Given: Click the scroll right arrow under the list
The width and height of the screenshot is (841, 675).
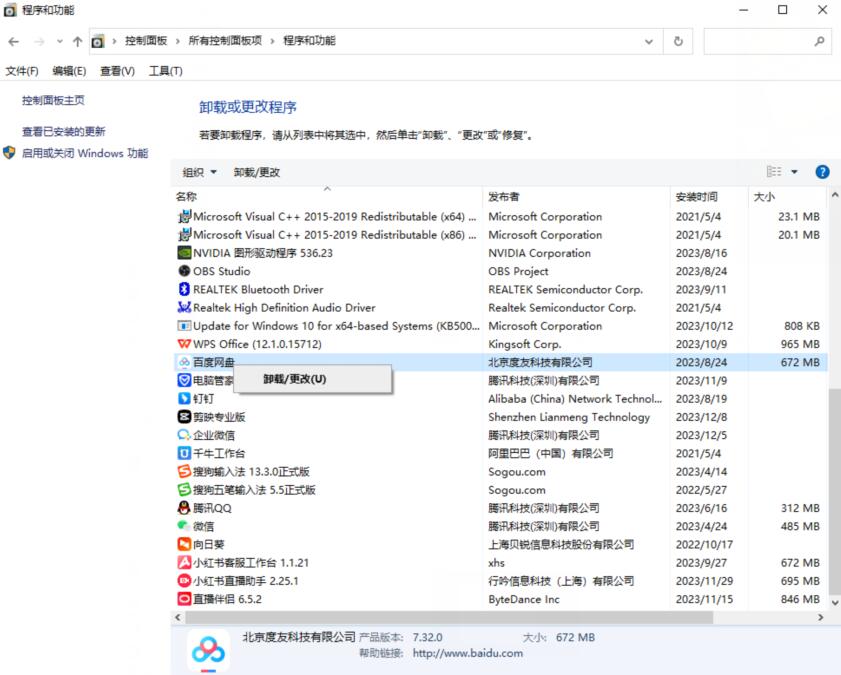Looking at the screenshot, I should click(x=821, y=617).
